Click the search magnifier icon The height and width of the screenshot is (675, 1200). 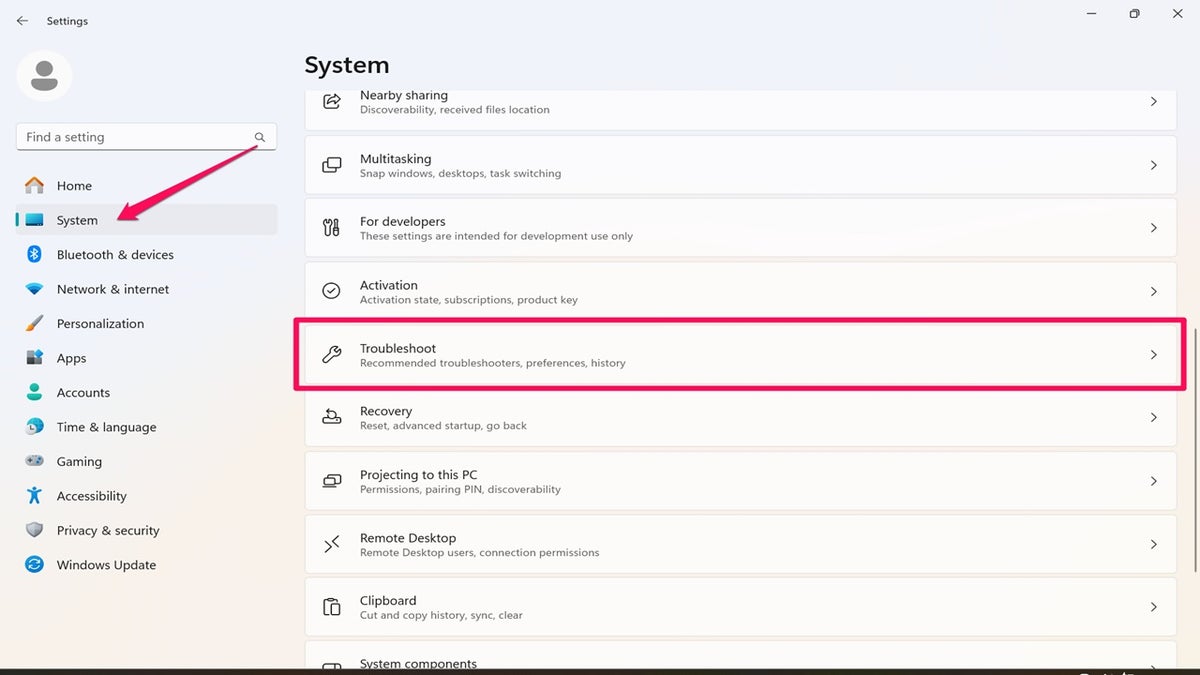click(260, 137)
